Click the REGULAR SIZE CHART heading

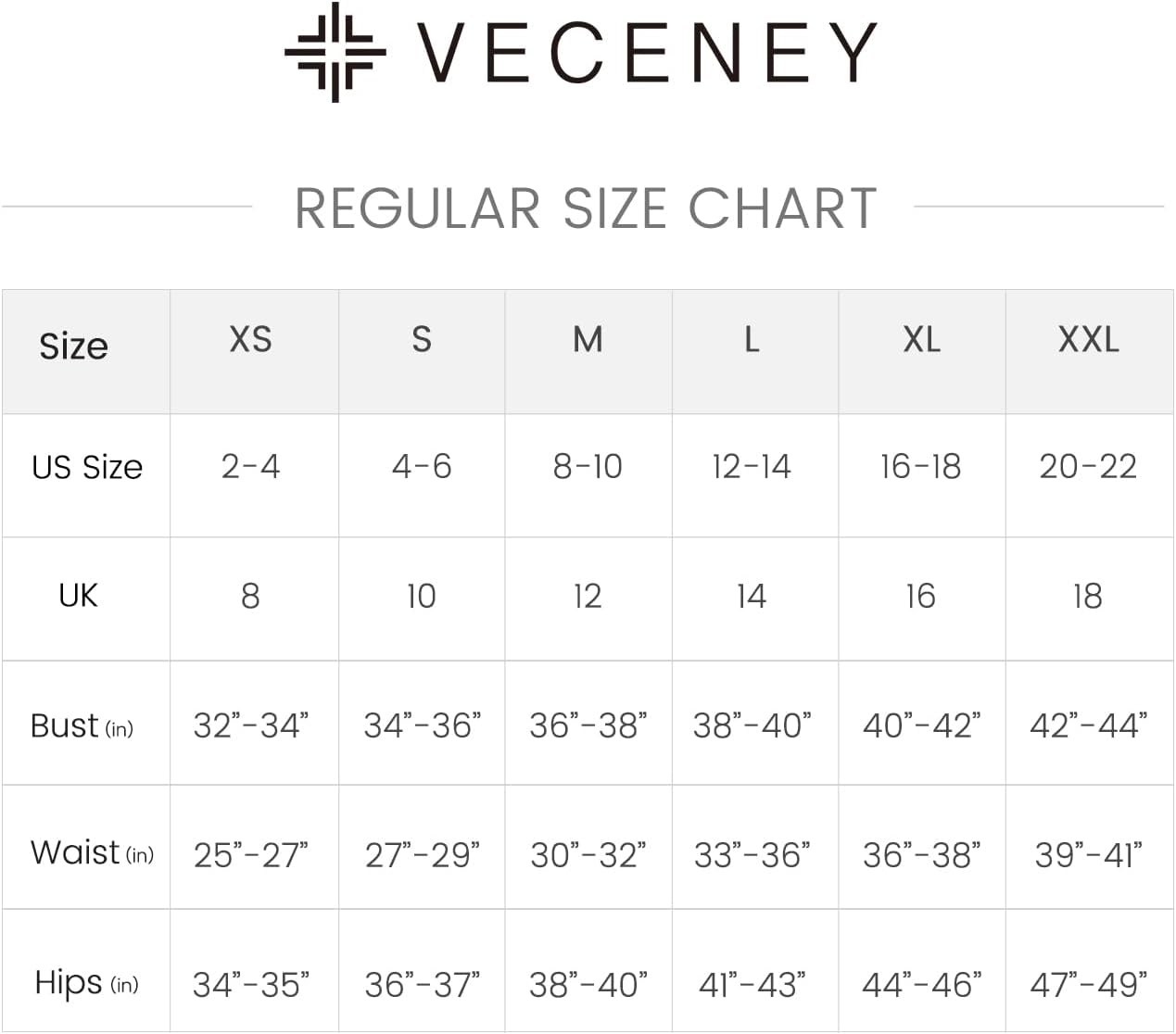click(586, 208)
